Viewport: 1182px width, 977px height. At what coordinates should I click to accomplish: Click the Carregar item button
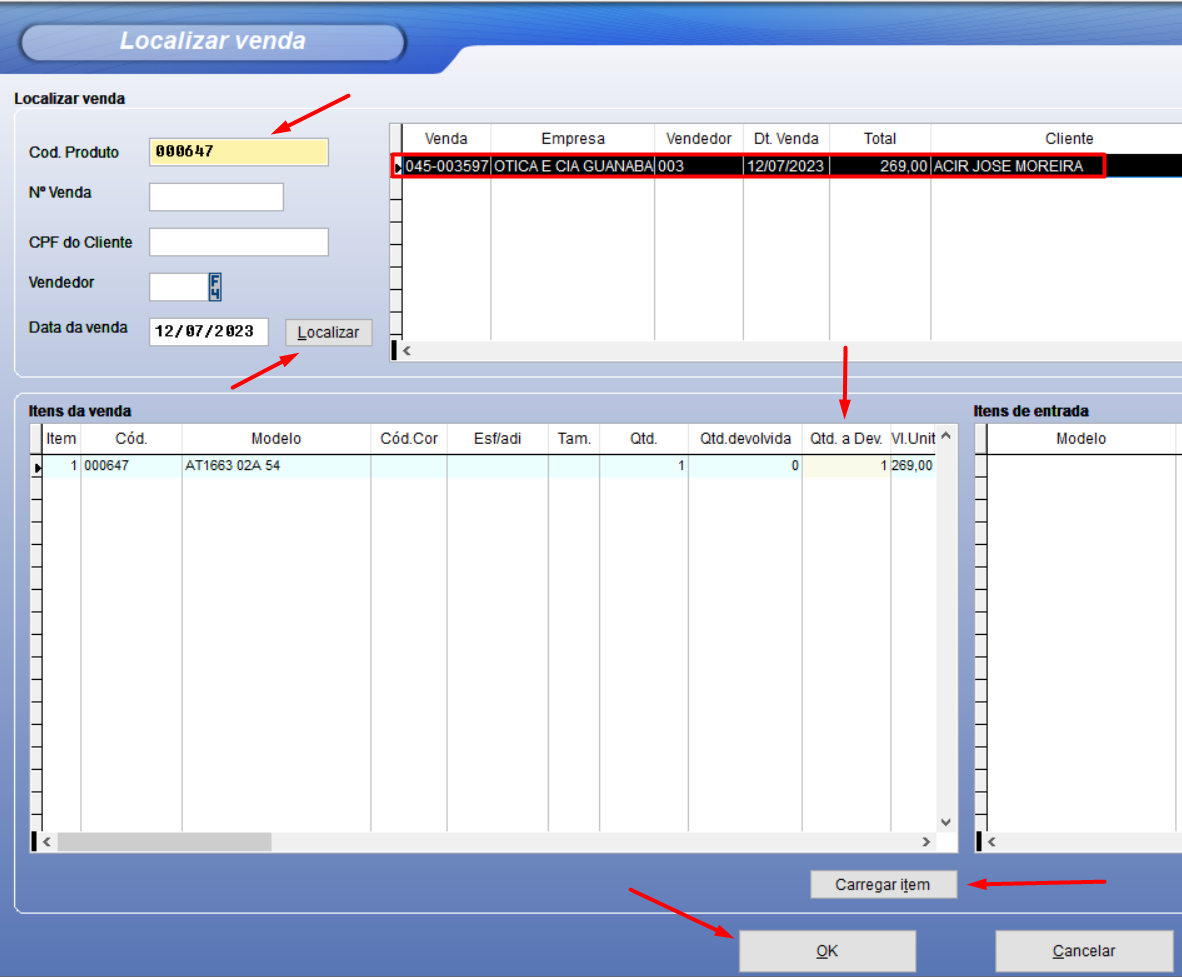pyautogui.click(x=883, y=885)
